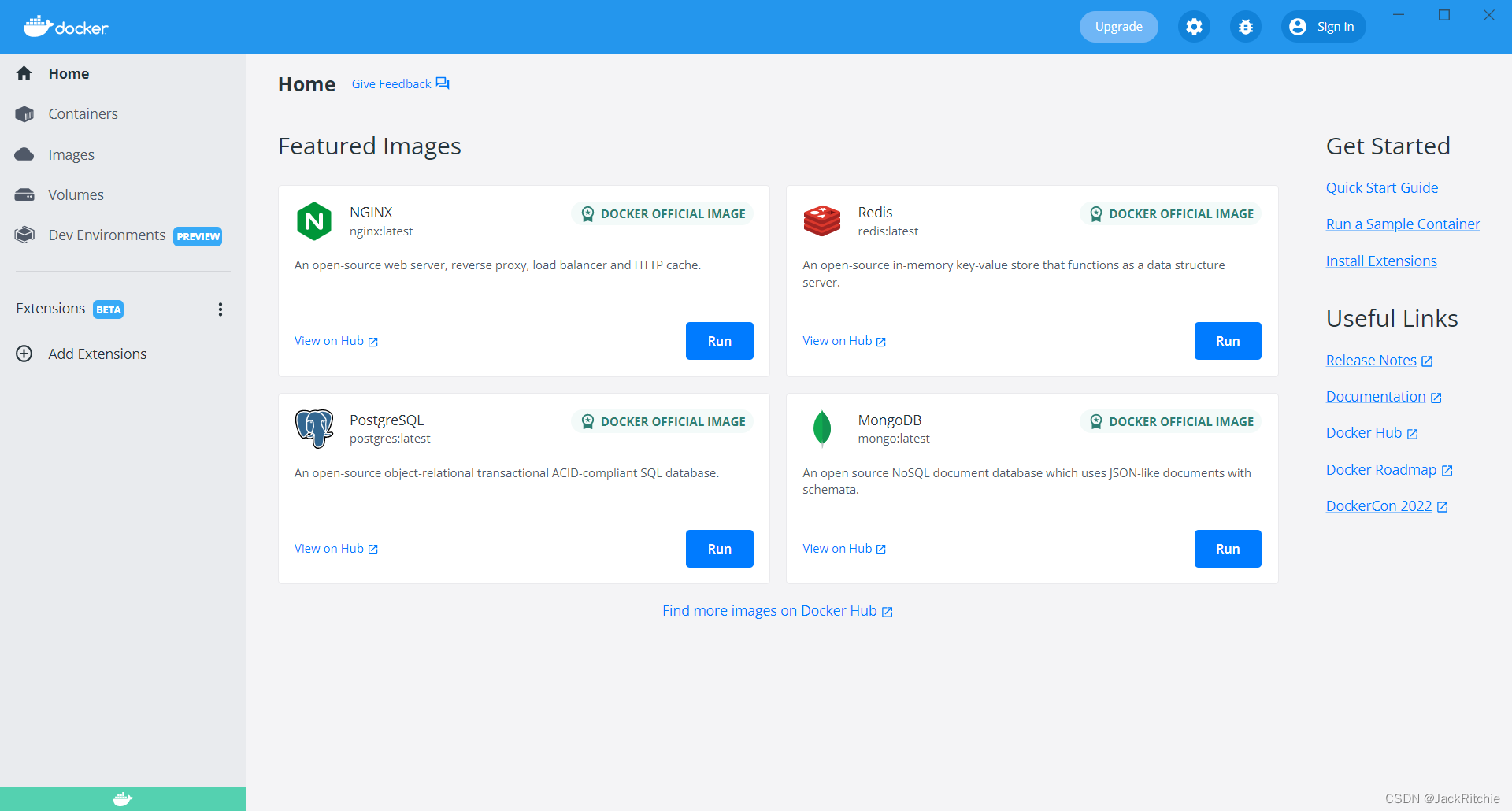The image size is (1512, 811).
Task: Click the Sign in account icon
Action: coord(1298,26)
